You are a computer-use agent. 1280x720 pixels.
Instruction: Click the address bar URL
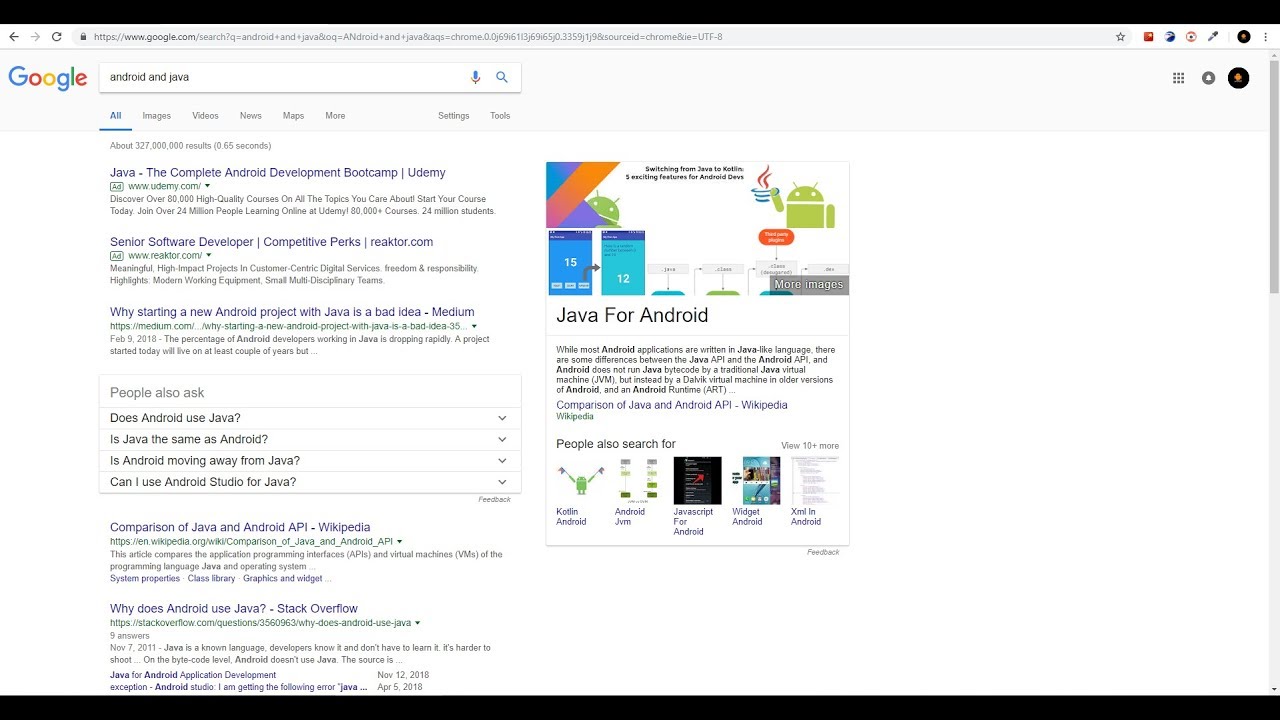pyautogui.click(x=408, y=37)
